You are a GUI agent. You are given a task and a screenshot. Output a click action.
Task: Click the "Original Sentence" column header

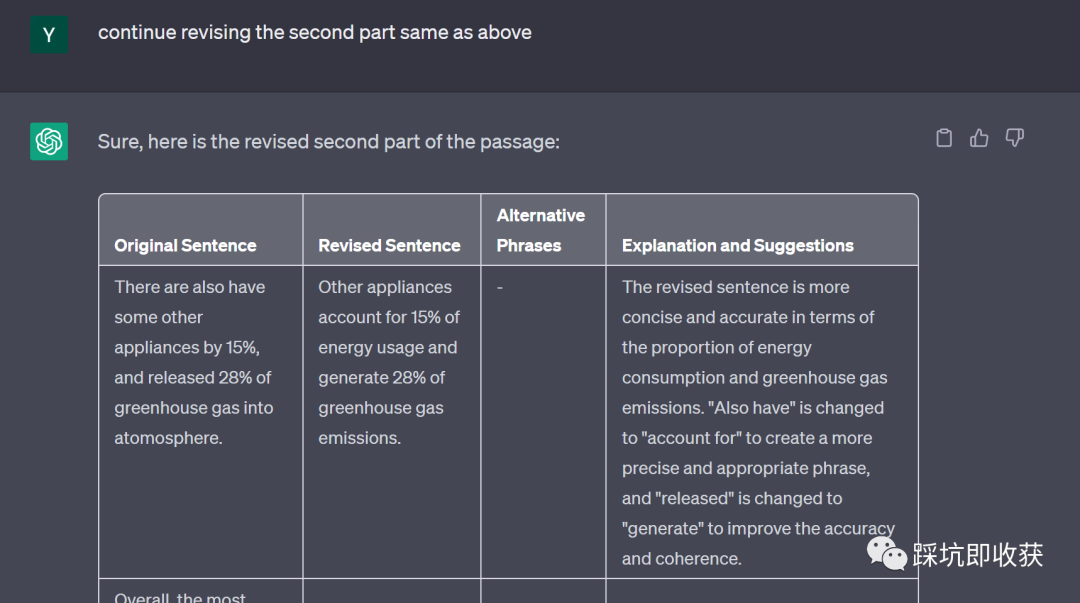point(185,245)
